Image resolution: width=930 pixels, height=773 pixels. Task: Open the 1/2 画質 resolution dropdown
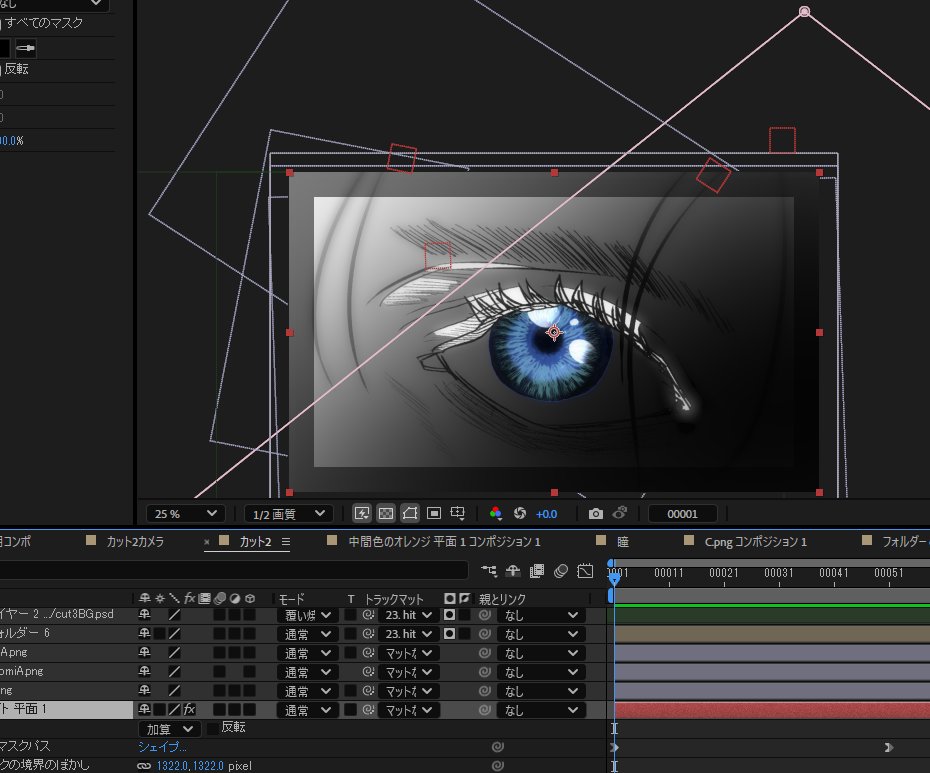click(288, 514)
